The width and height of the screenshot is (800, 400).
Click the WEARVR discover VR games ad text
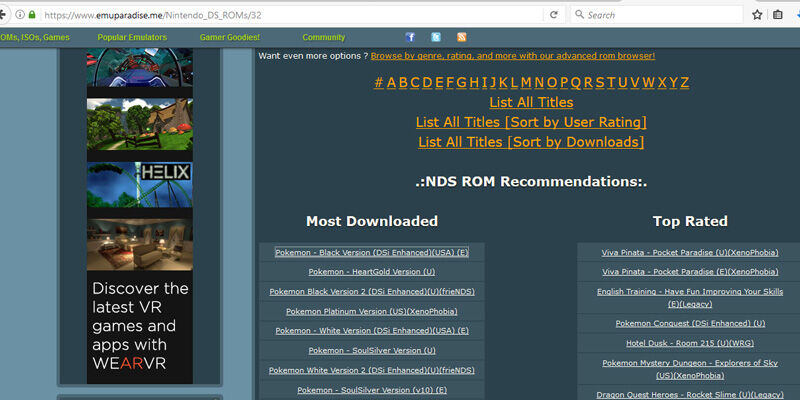(140, 326)
